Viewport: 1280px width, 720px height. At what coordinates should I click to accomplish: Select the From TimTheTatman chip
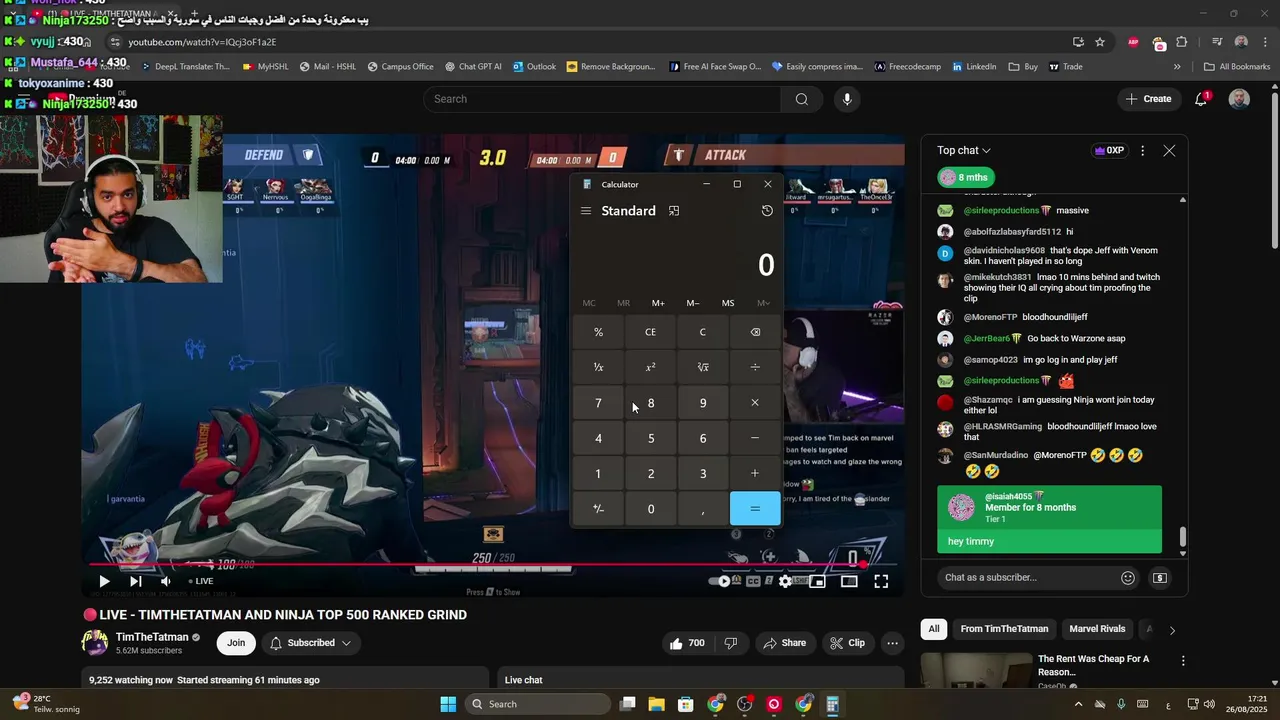point(1004,629)
